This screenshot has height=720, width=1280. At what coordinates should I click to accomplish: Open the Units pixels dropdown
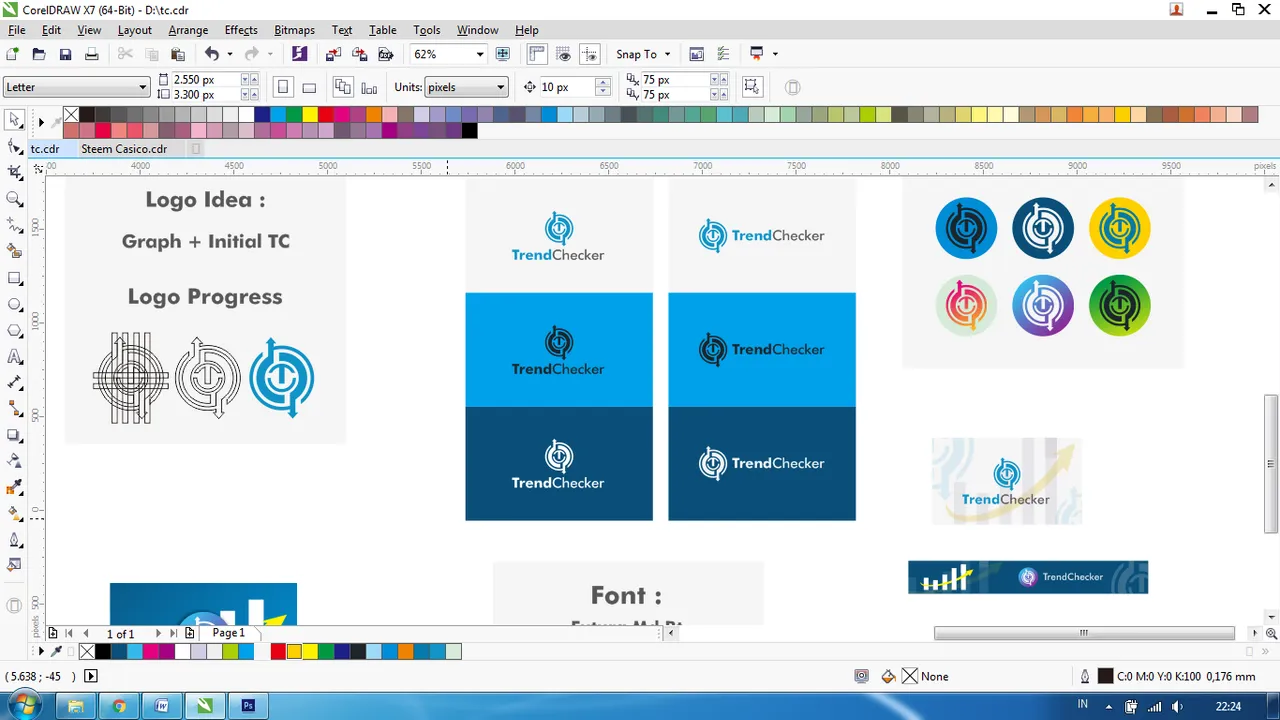click(x=467, y=87)
